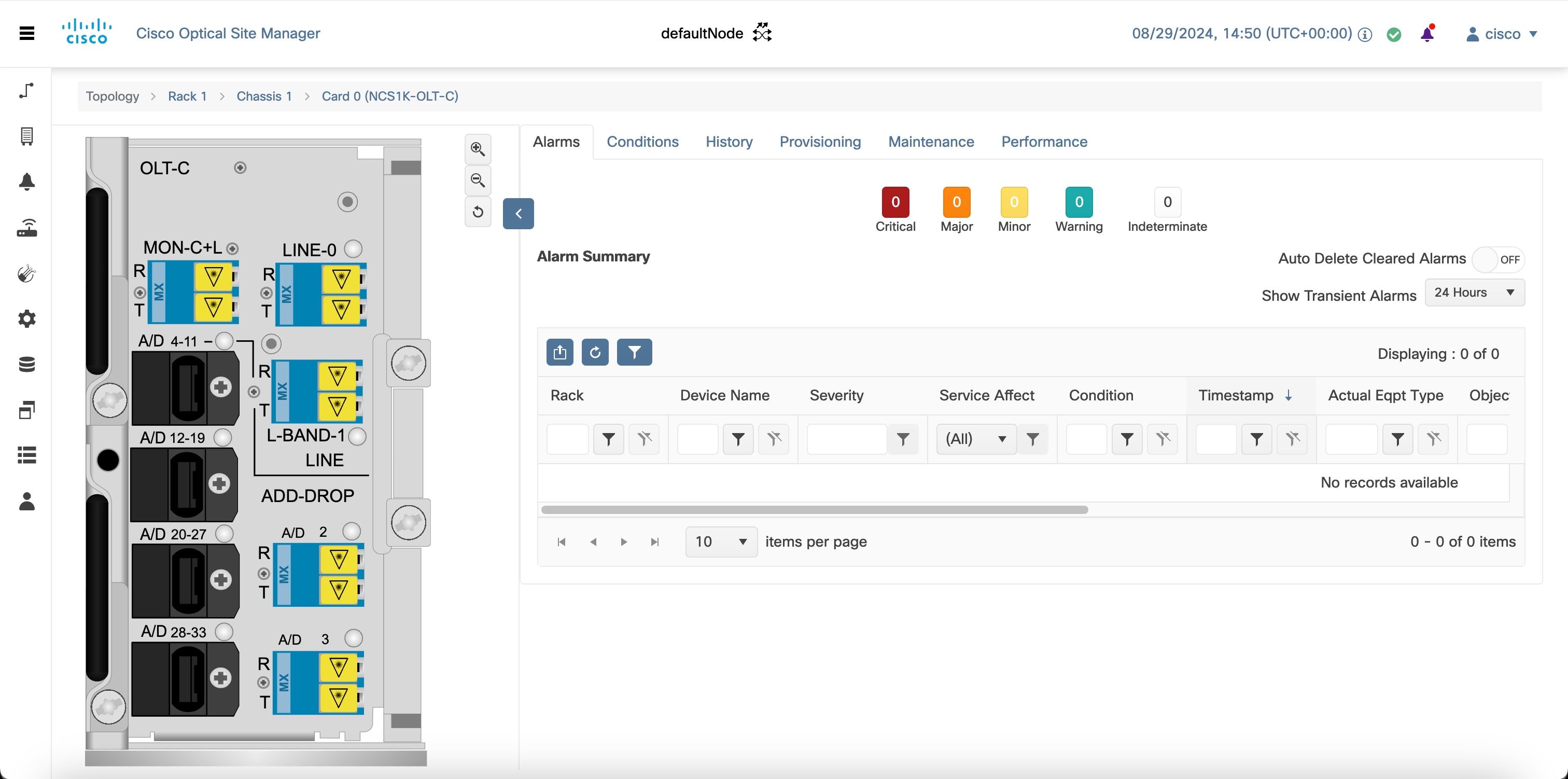1568x779 pixels.
Task: Open the fiber path sidebar icon
Action: [x=27, y=90]
